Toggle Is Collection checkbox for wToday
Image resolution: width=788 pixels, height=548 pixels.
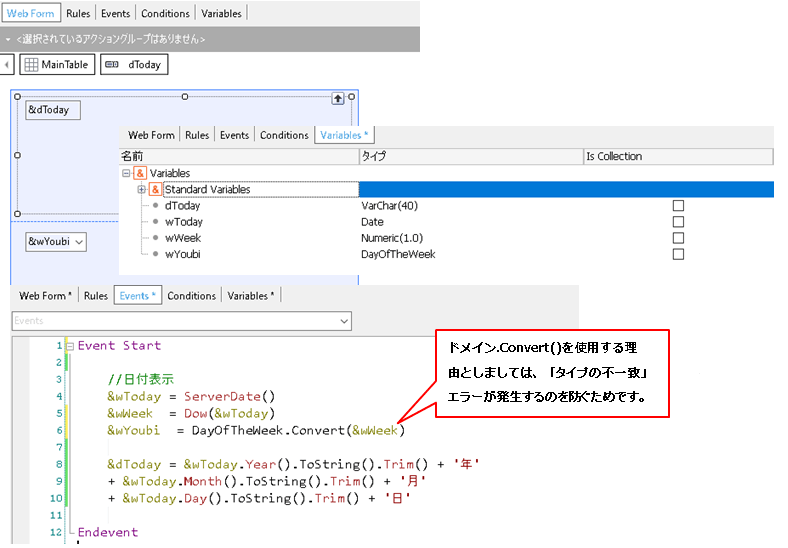(678, 222)
